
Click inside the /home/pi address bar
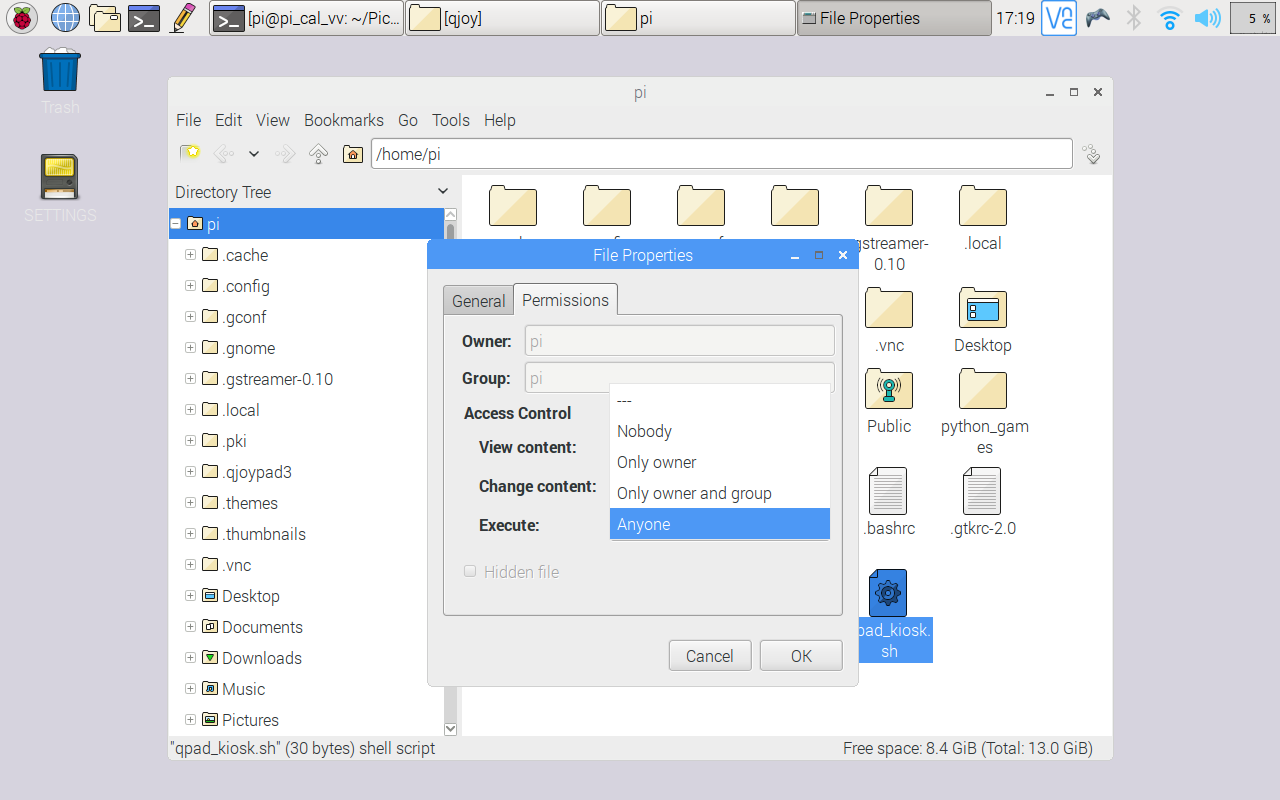click(x=722, y=154)
